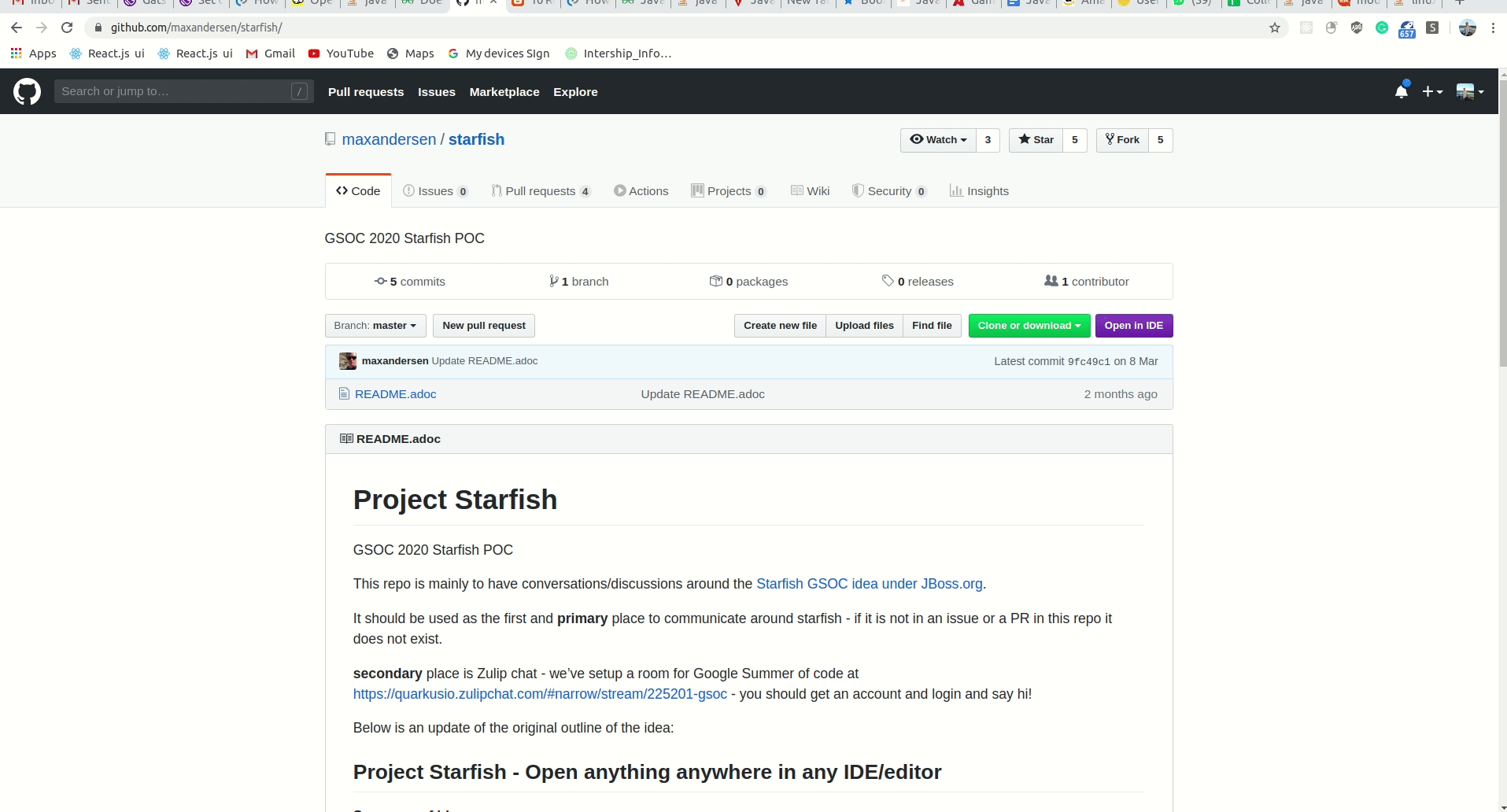Viewport: 1507px width, 812px height.
Task: View the 5 forks count
Action: 1161,140
